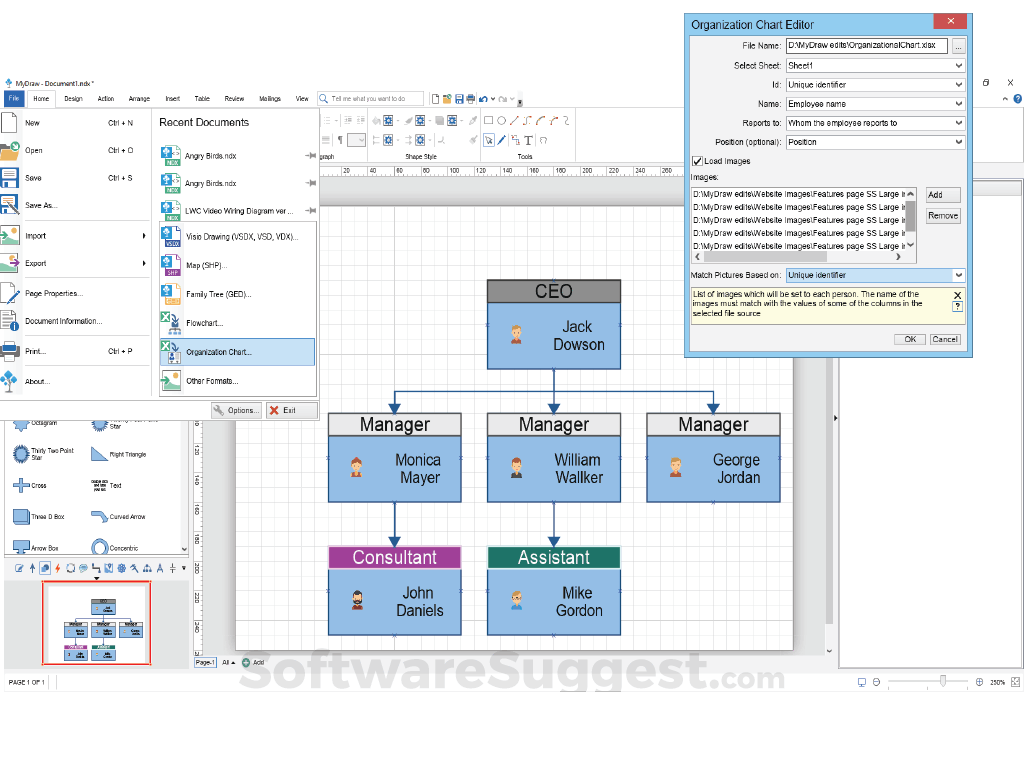Choose Organization Chart import option

coord(237,352)
